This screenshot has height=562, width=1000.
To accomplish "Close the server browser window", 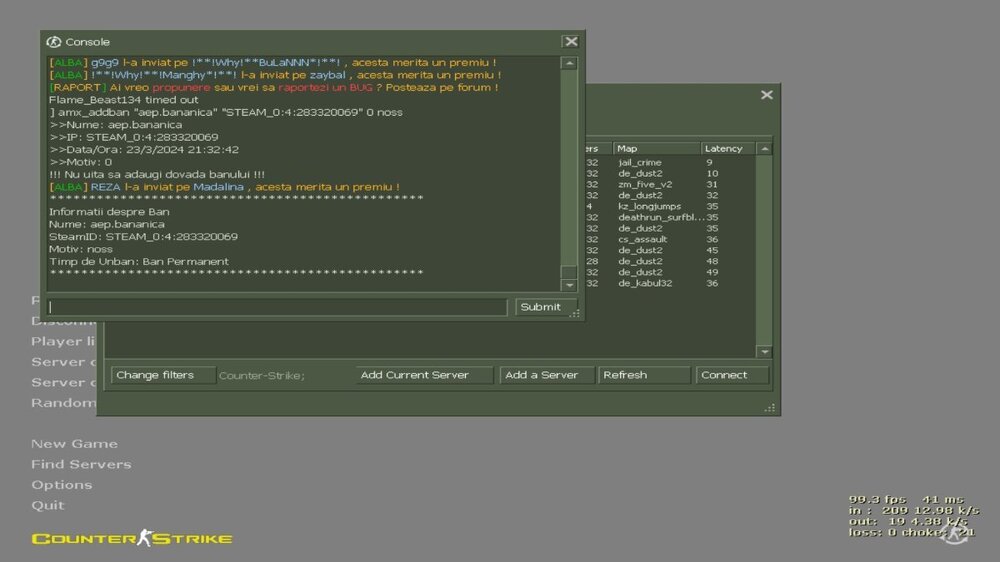I will coord(766,95).
